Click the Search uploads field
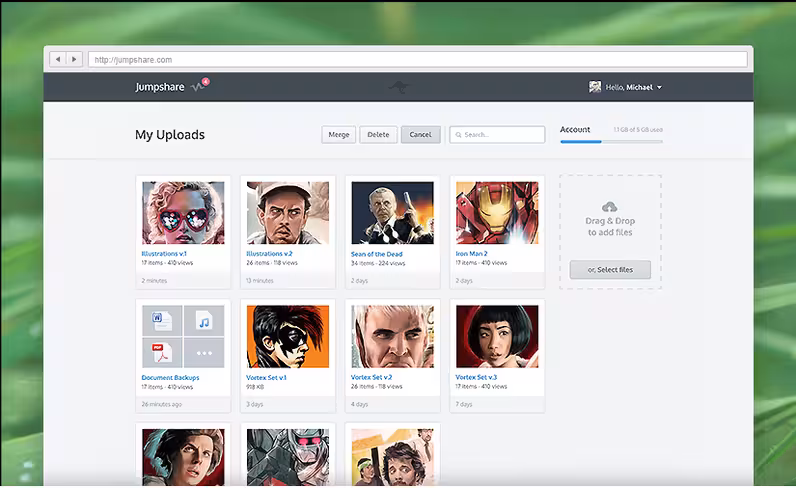The width and height of the screenshot is (796, 488). tap(497, 135)
